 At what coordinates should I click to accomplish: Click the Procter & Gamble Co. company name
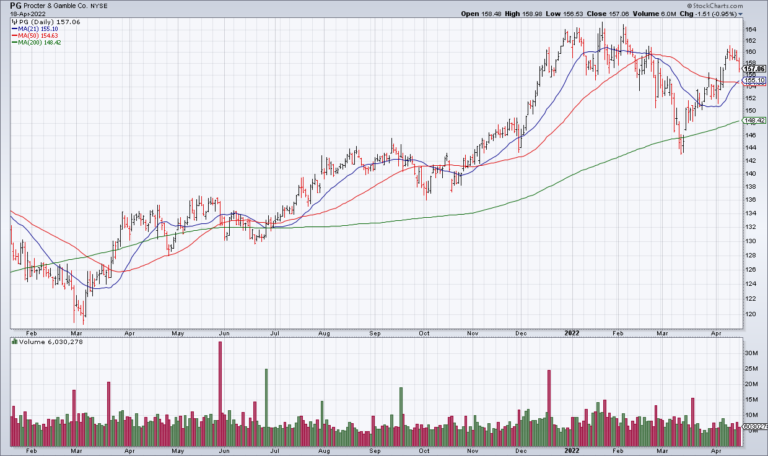[x=55, y=6]
